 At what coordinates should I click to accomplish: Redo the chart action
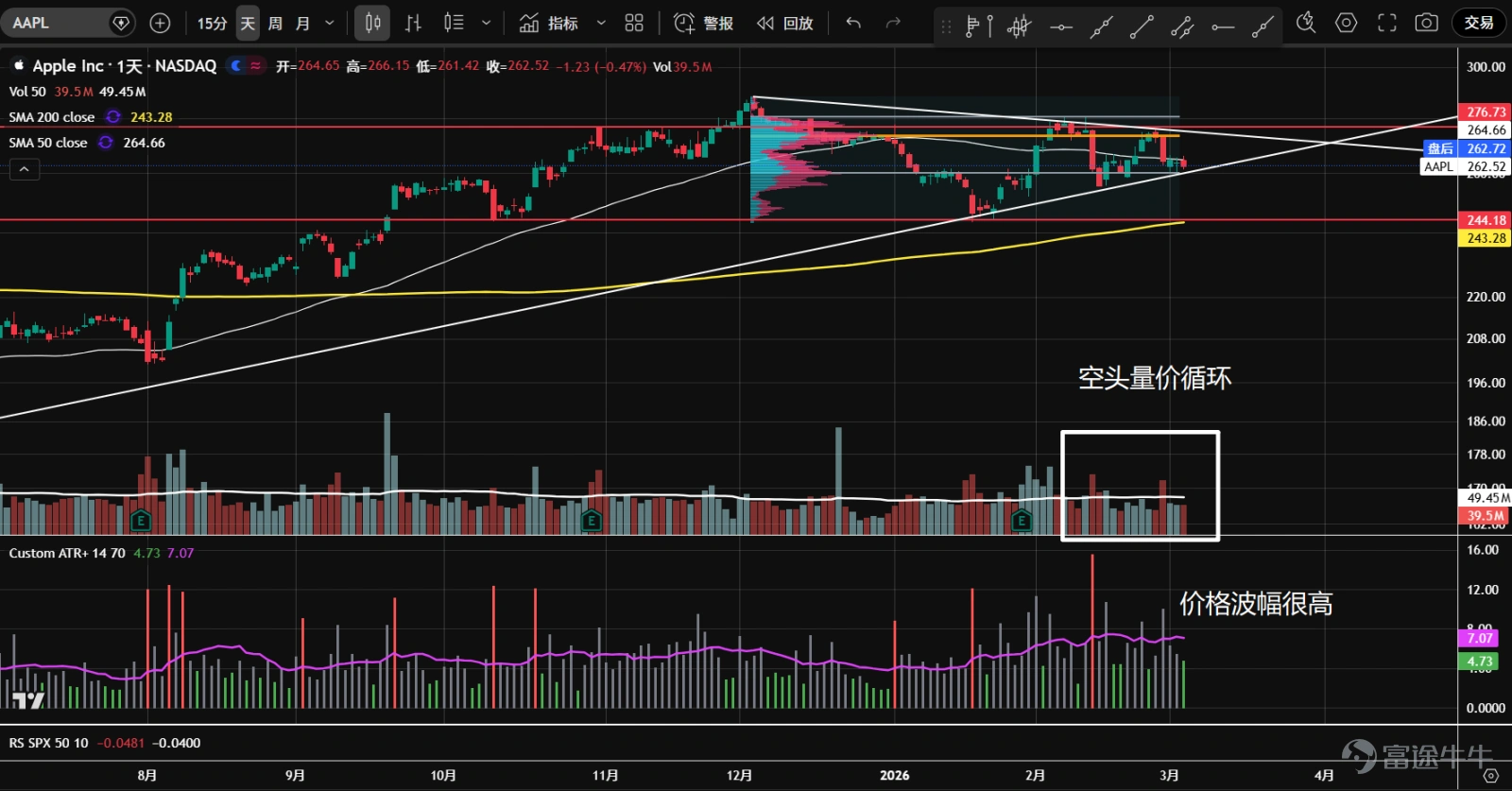[893, 23]
